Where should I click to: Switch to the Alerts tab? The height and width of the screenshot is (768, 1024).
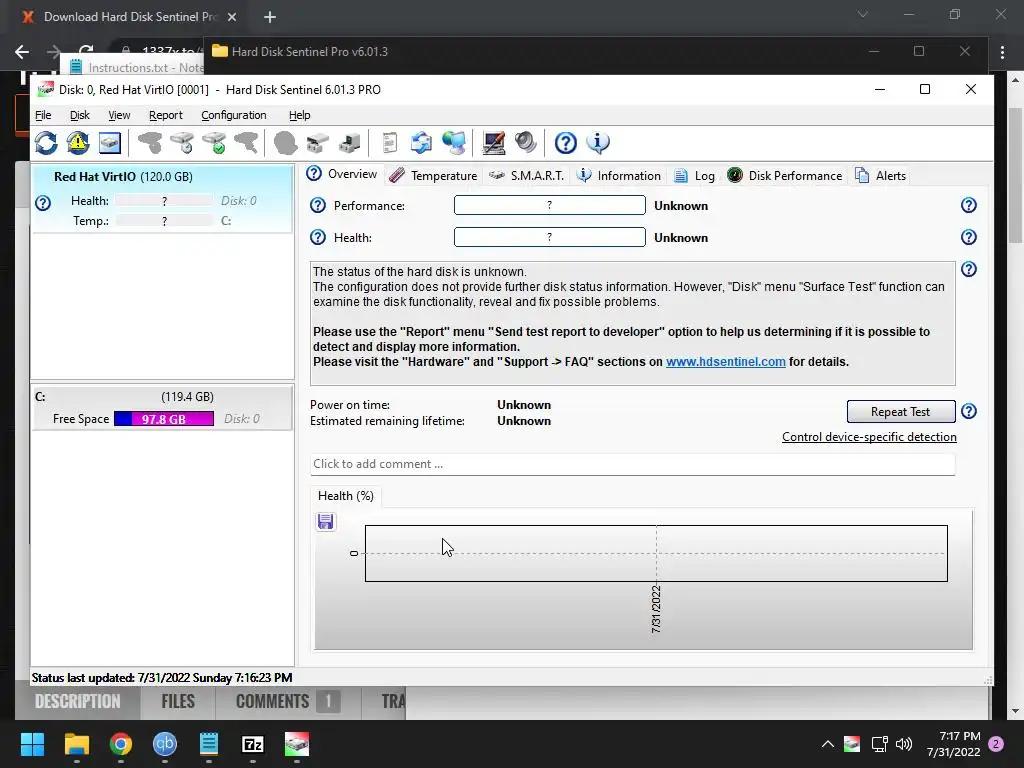880,176
